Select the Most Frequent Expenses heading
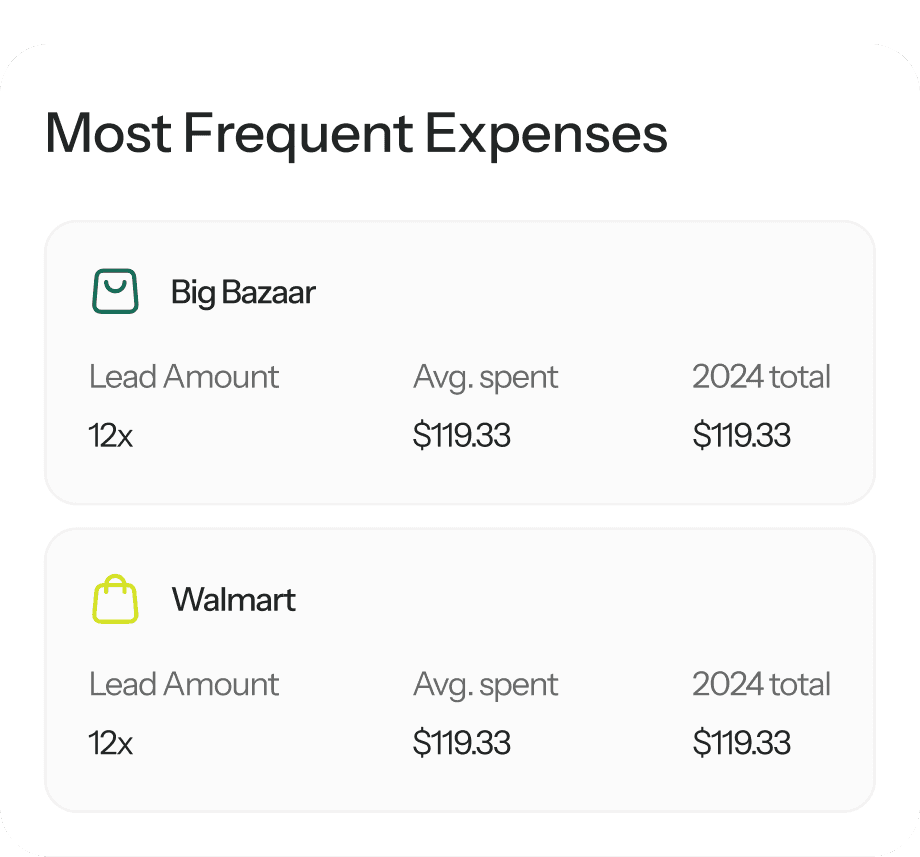Screen dimensions: 920x857 point(356,134)
